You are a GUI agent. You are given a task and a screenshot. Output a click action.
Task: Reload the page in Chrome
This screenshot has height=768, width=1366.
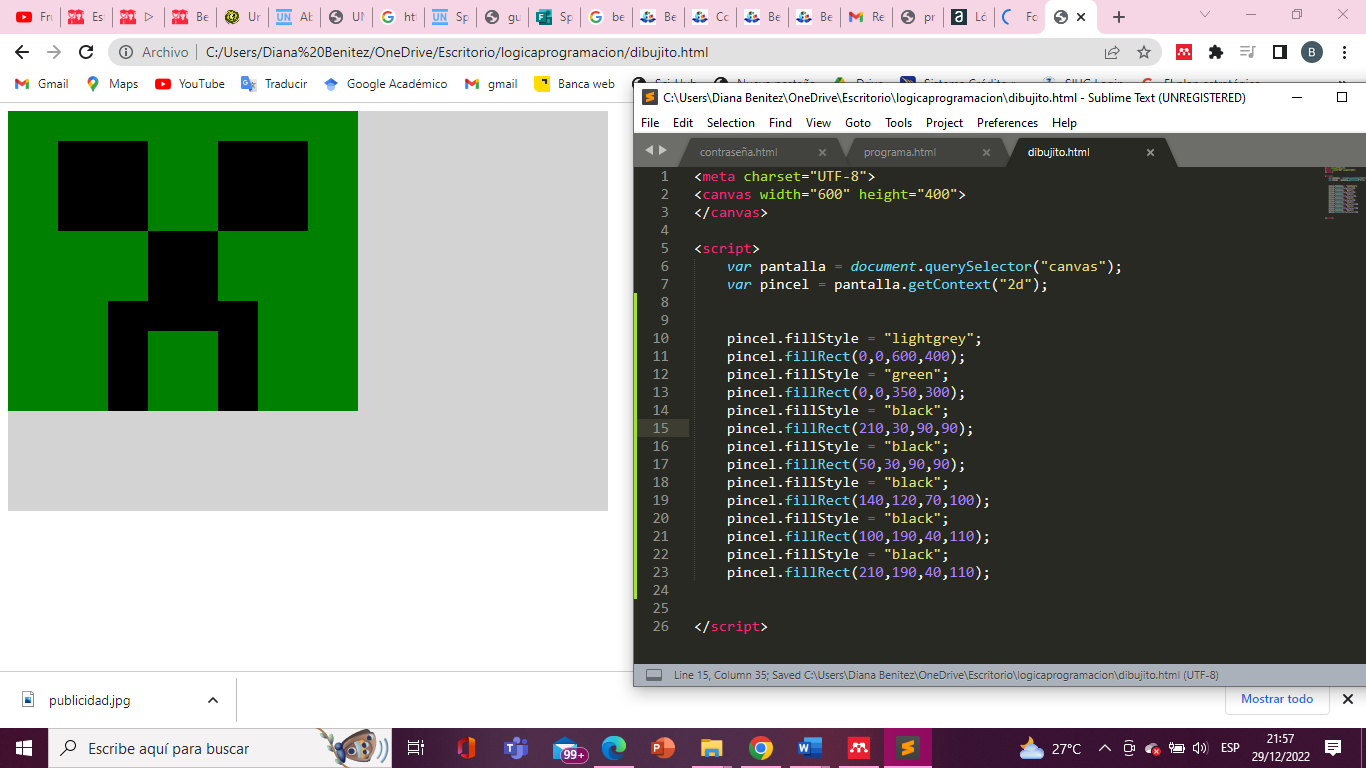[x=86, y=52]
